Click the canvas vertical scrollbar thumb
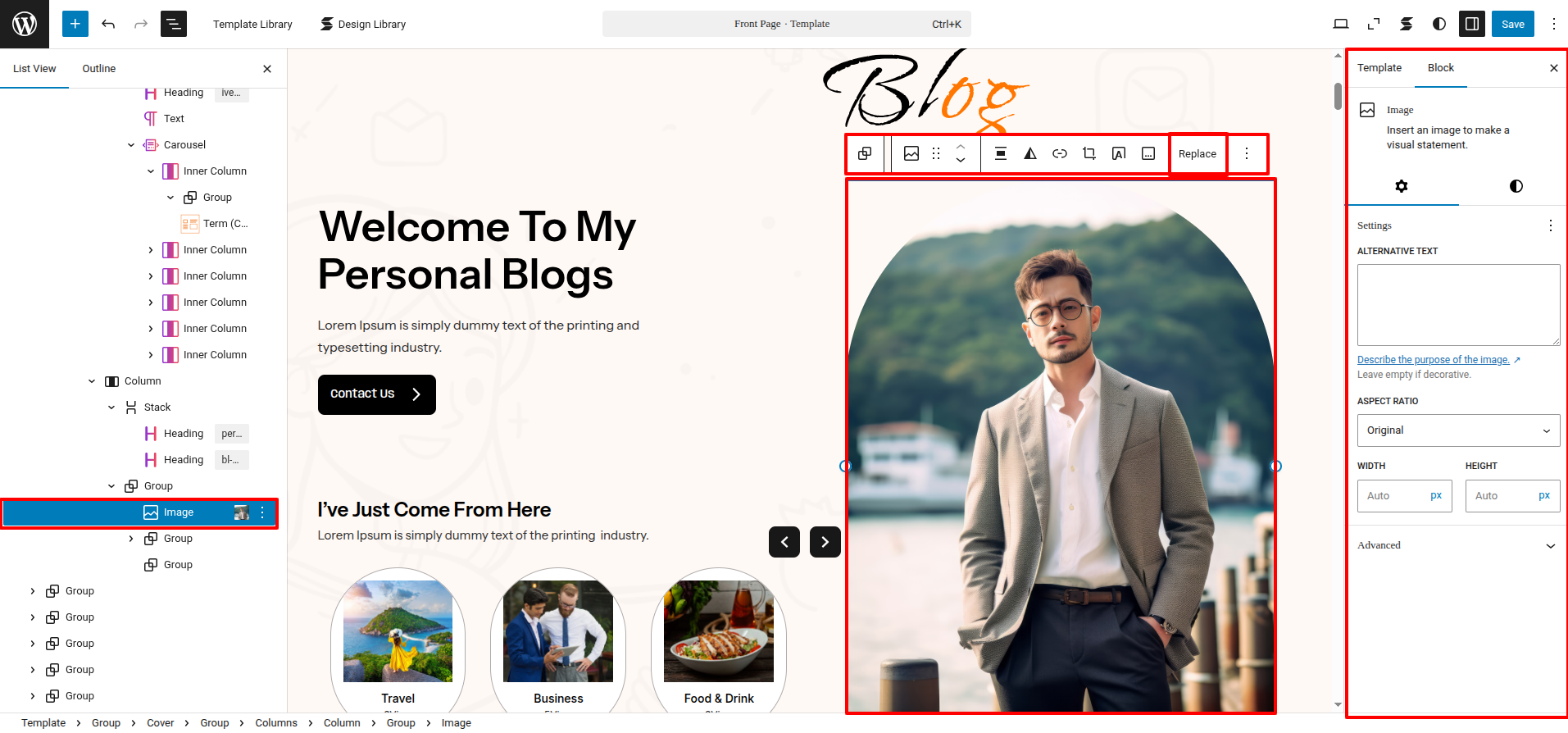The image size is (1568, 733). pos(1338,96)
